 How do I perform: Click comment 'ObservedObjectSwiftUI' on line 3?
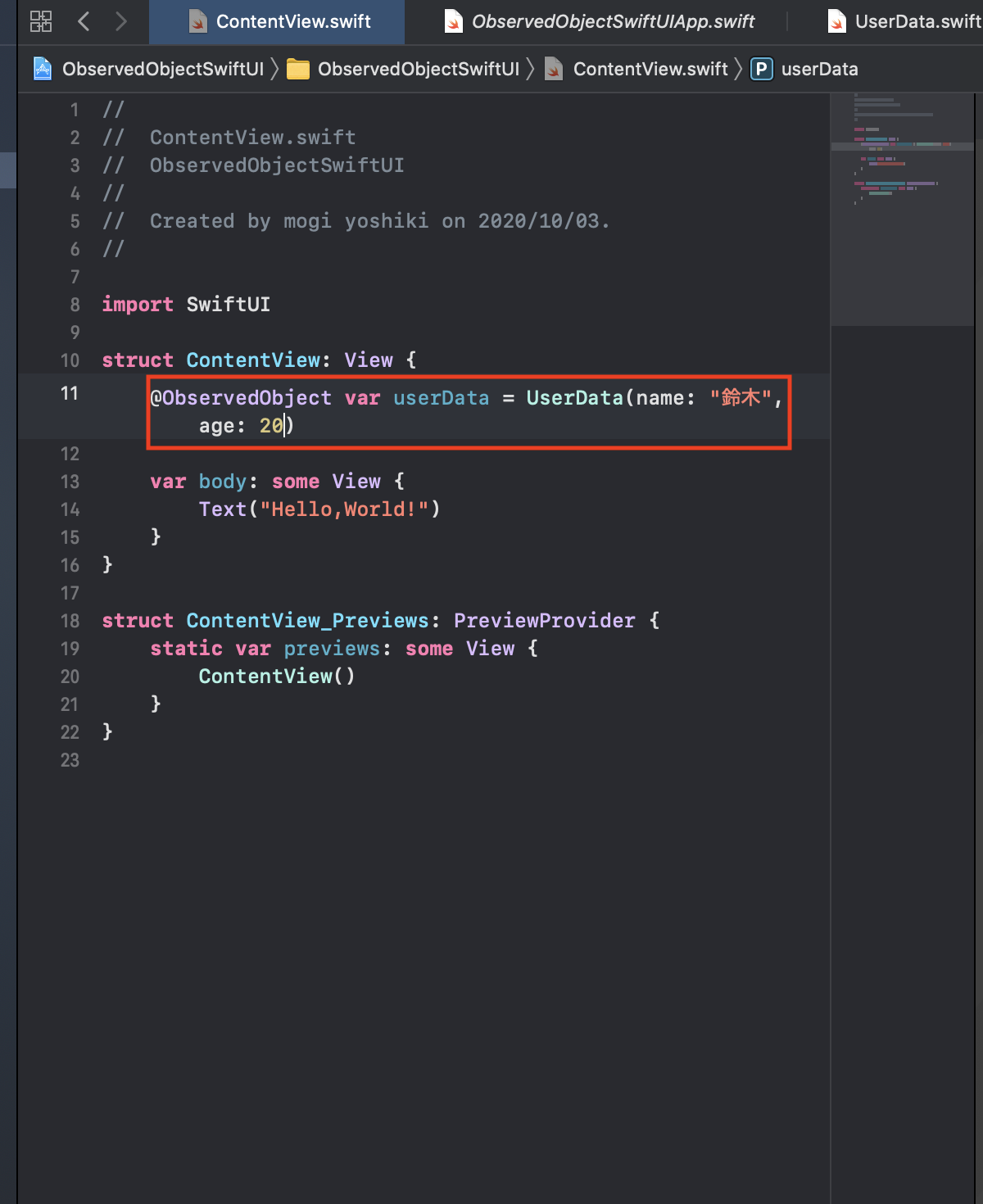277,165
